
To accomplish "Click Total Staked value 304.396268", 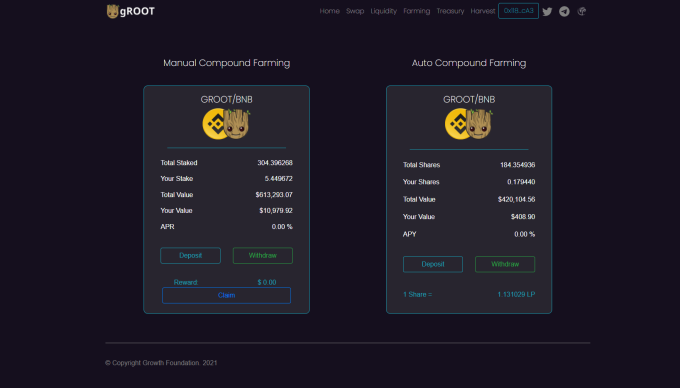I will [275, 163].
